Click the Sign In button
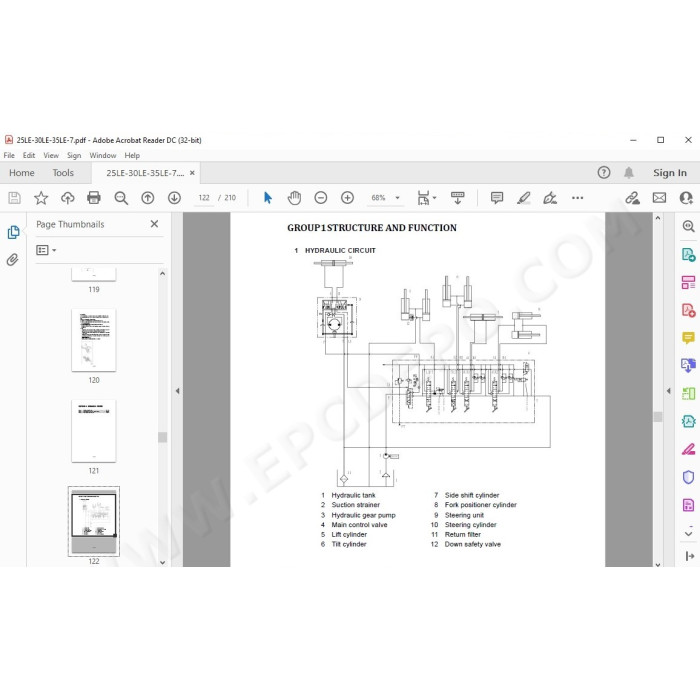700x700 pixels. (670, 173)
